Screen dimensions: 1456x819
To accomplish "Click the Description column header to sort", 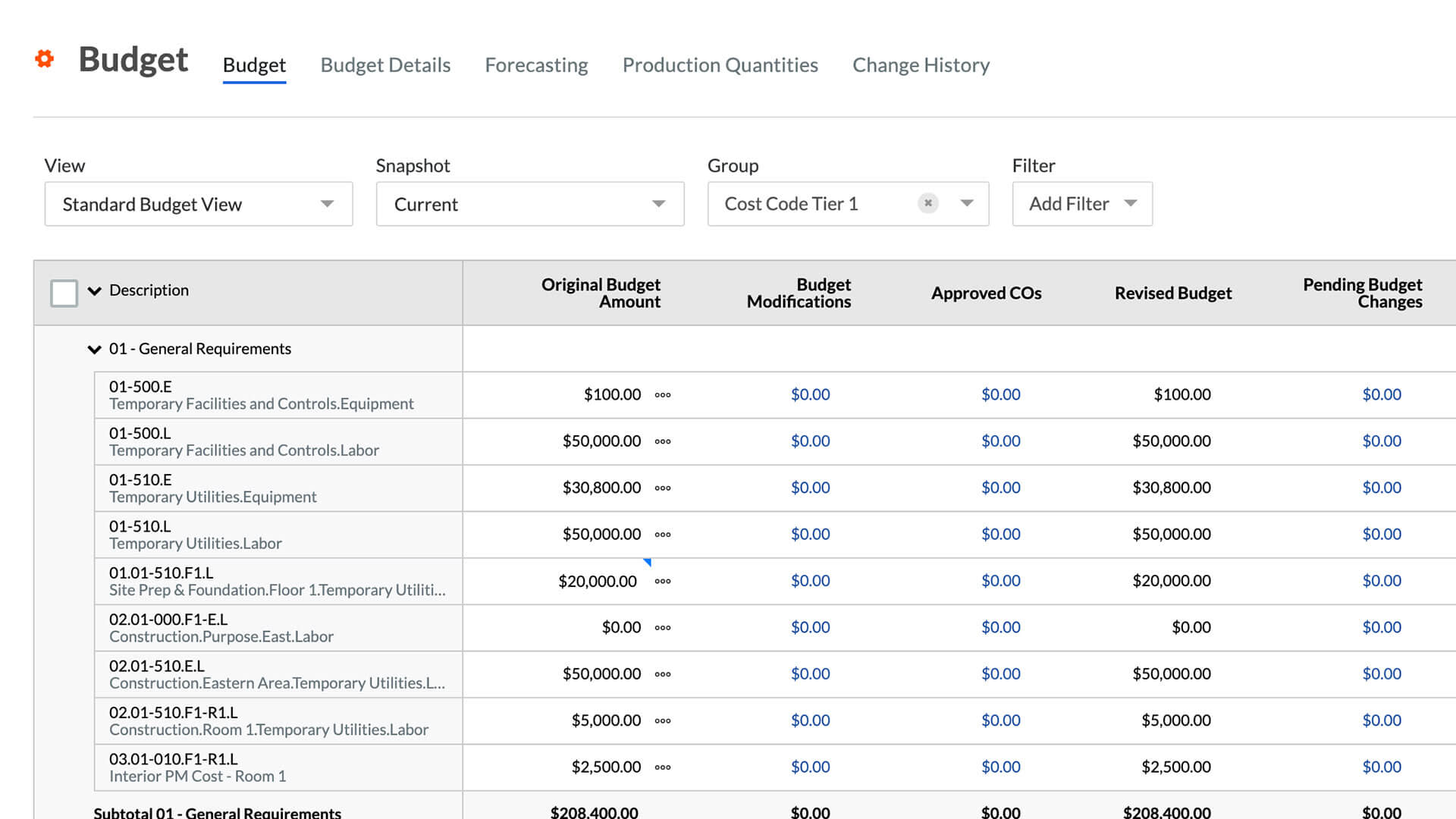I will pyautogui.click(x=148, y=290).
